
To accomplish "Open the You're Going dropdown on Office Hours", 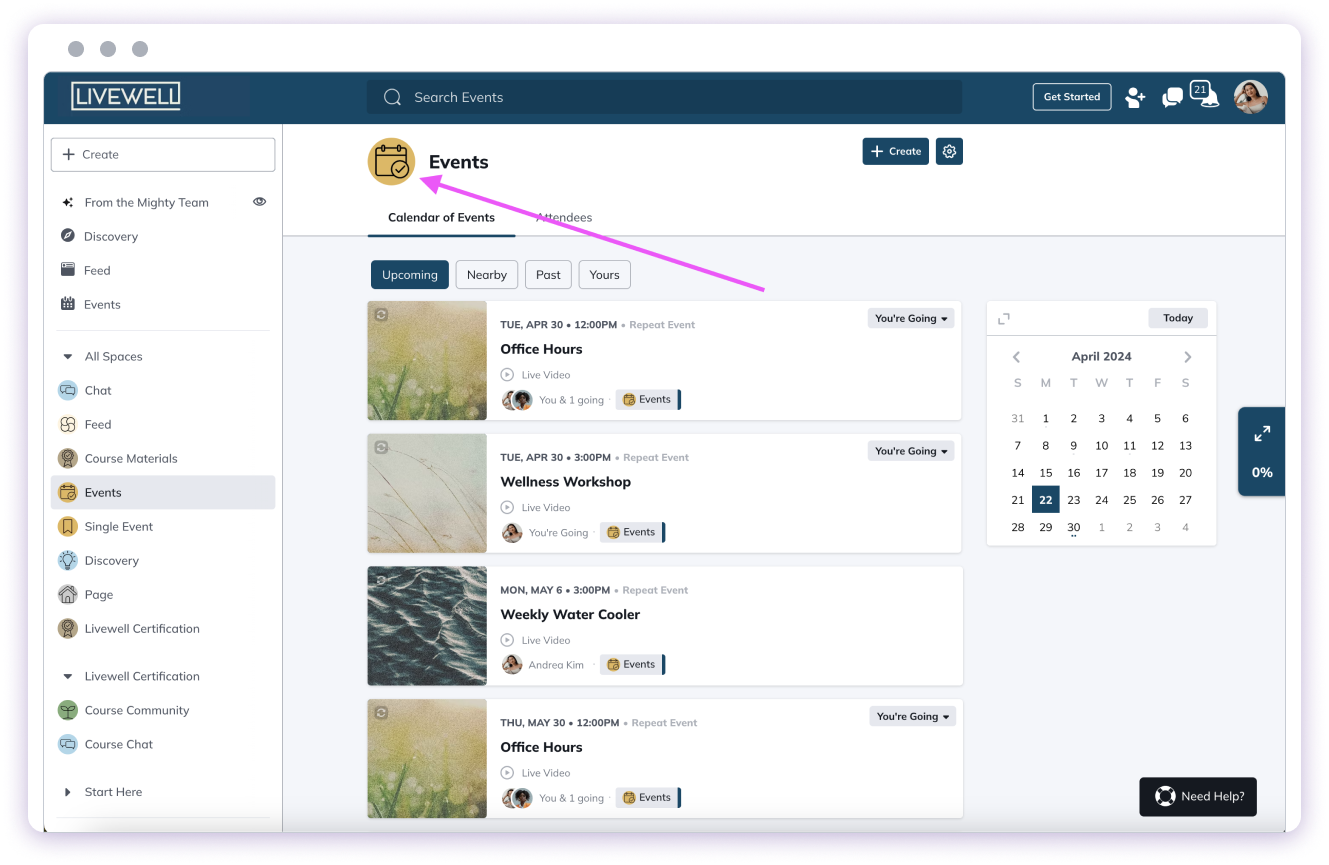I will point(910,317).
